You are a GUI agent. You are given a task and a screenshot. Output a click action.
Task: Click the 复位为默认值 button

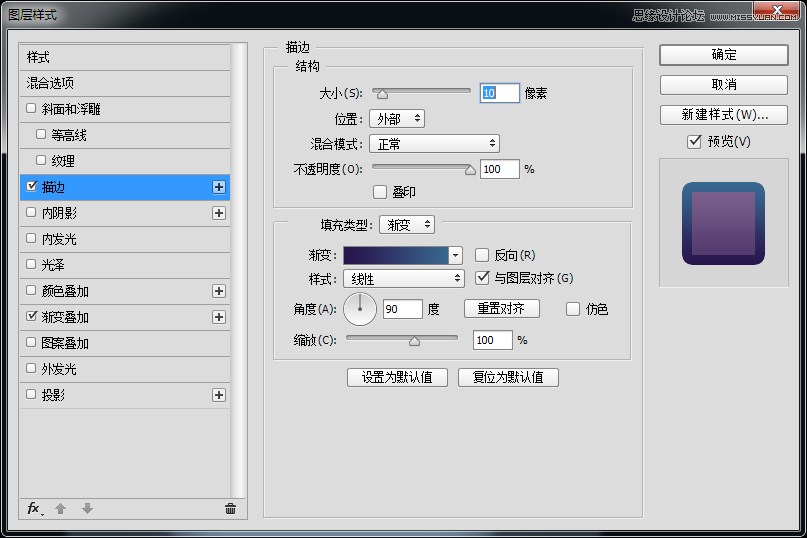[508, 377]
